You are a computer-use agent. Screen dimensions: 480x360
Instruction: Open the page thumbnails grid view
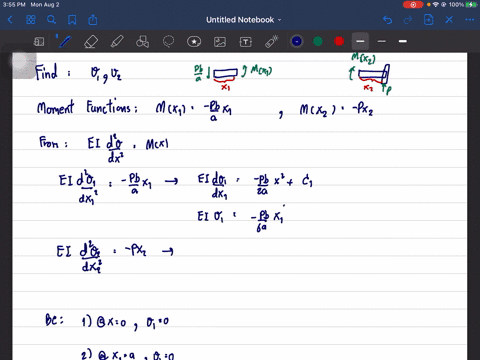tap(31, 20)
